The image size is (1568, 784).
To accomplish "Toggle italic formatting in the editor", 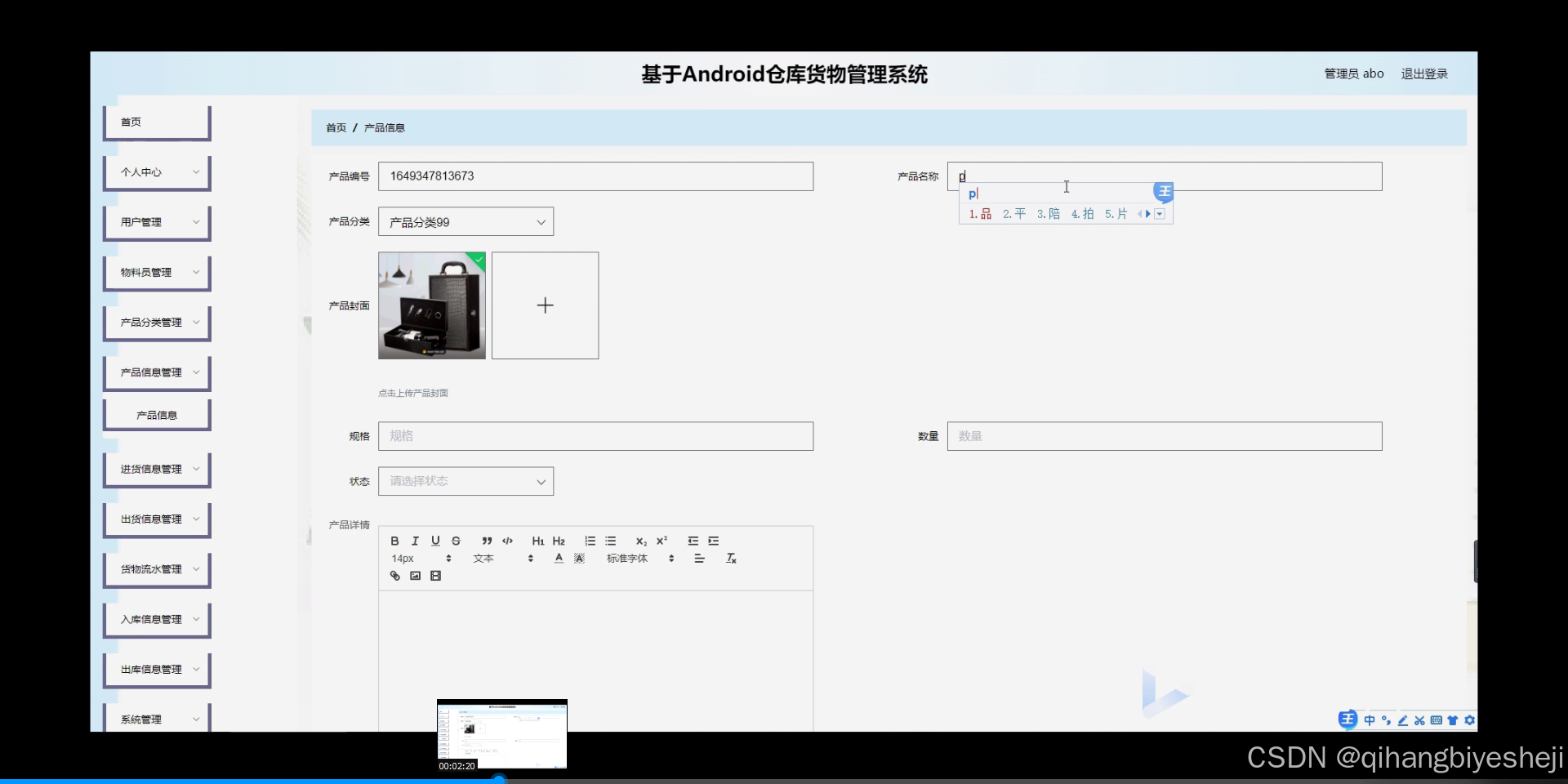I will point(415,541).
